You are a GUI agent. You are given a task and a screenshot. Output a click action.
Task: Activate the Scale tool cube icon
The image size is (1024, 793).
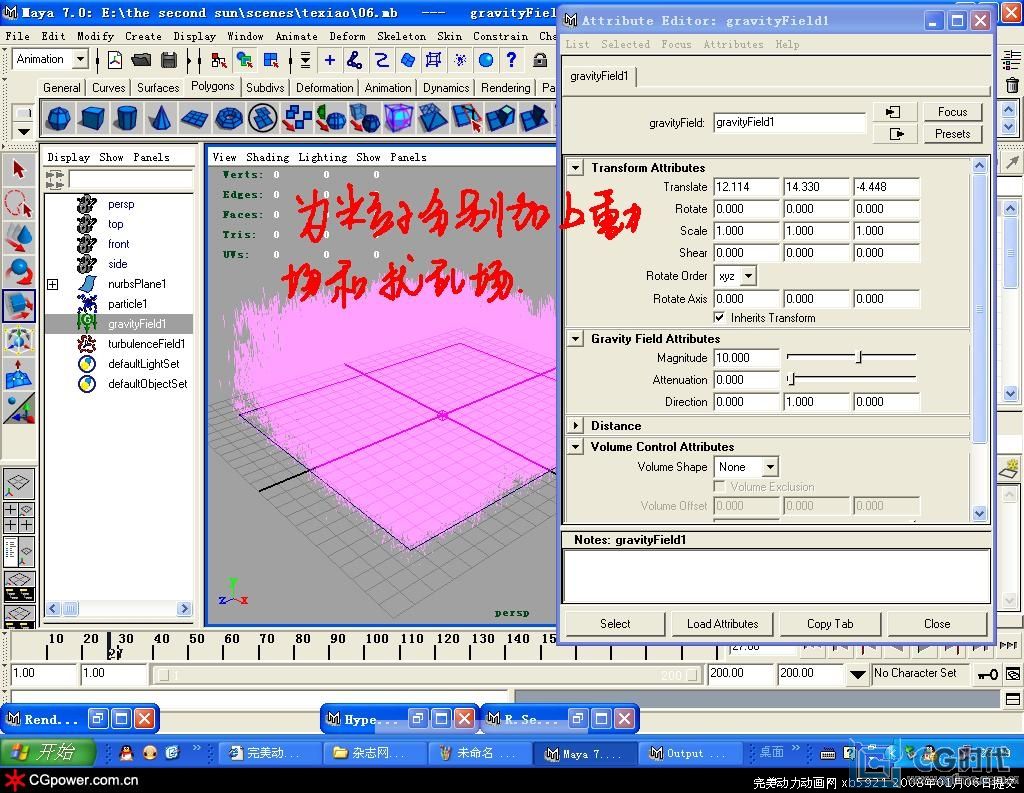[x=18, y=305]
